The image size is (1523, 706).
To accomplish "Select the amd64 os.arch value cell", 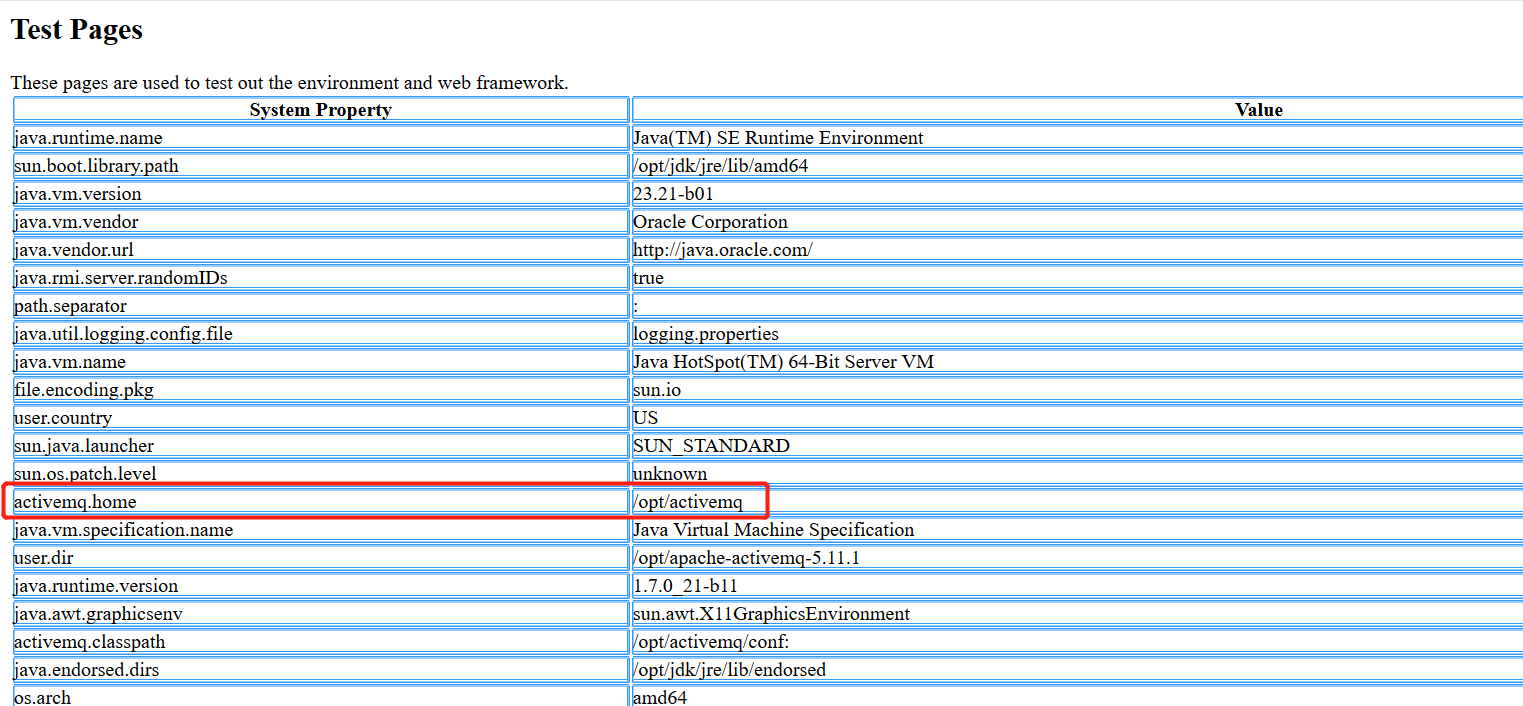I will [x=661, y=697].
